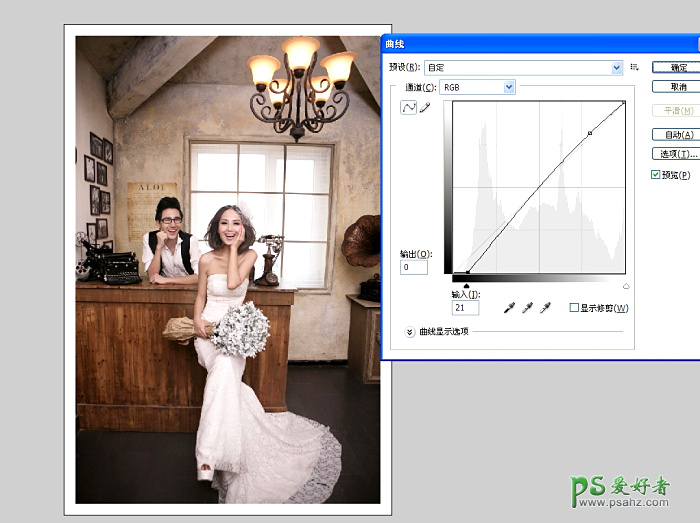Open the 选项 (Options) dialog button

click(677, 154)
